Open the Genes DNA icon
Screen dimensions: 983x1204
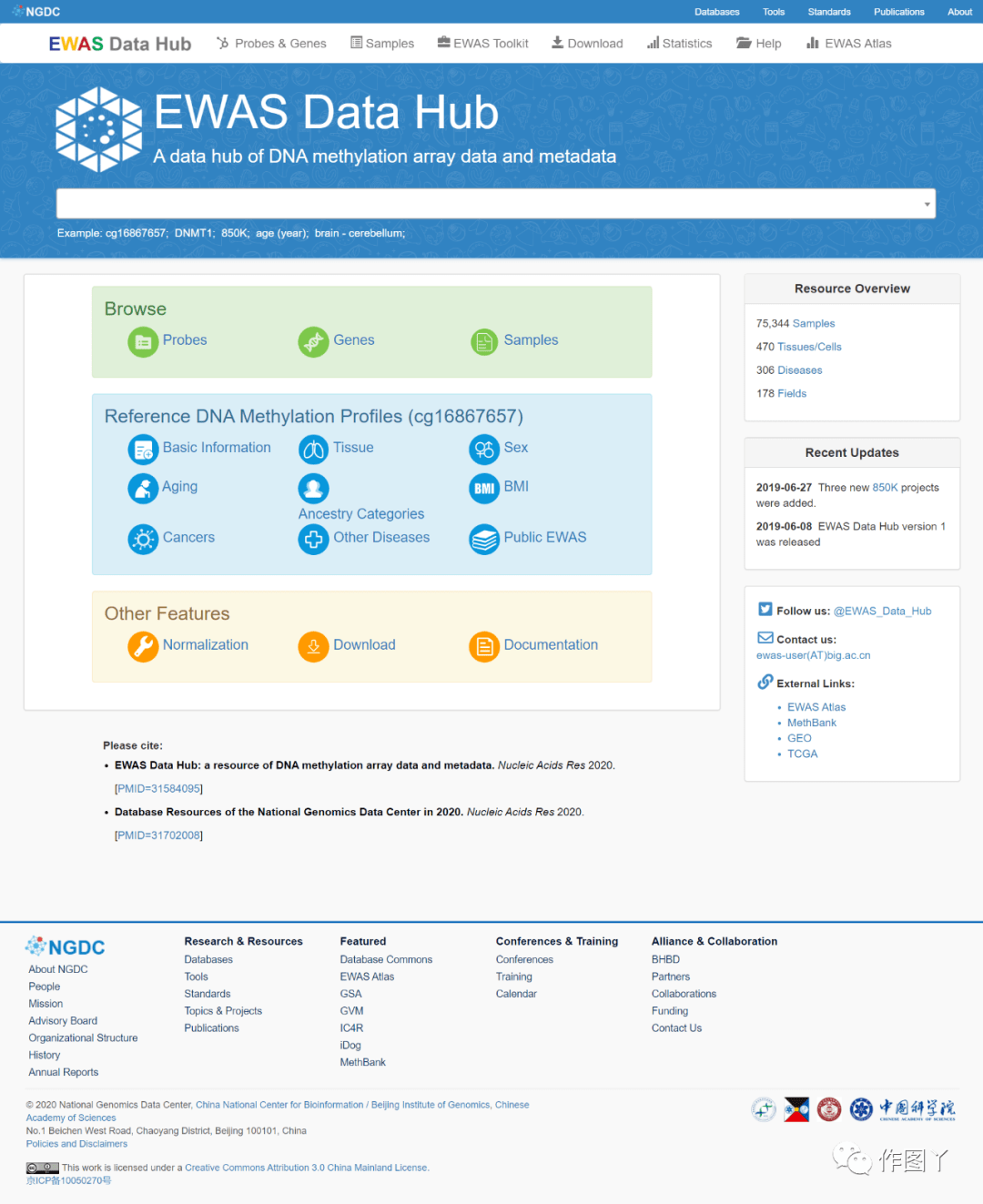coord(313,342)
